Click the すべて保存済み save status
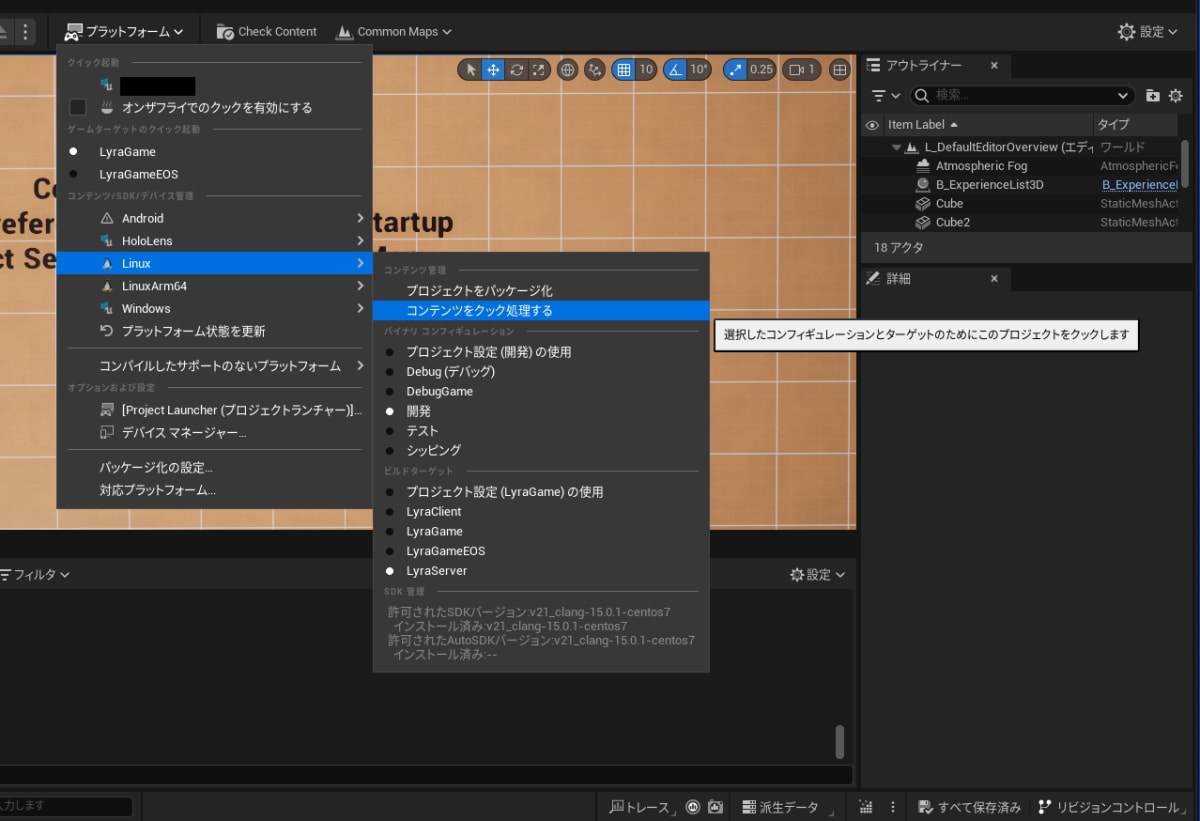This screenshot has height=821, width=1200. tap(969, 807)
